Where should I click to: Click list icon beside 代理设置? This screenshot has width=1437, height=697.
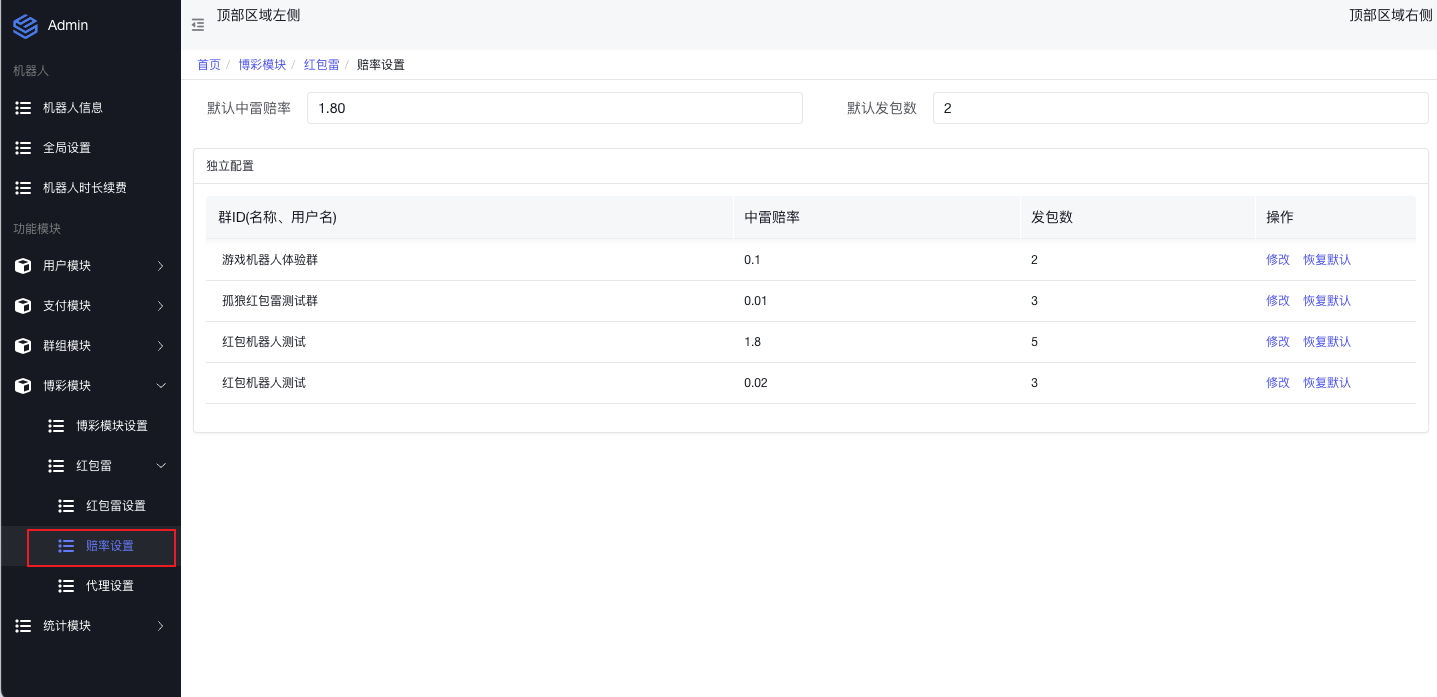(66, 586)
